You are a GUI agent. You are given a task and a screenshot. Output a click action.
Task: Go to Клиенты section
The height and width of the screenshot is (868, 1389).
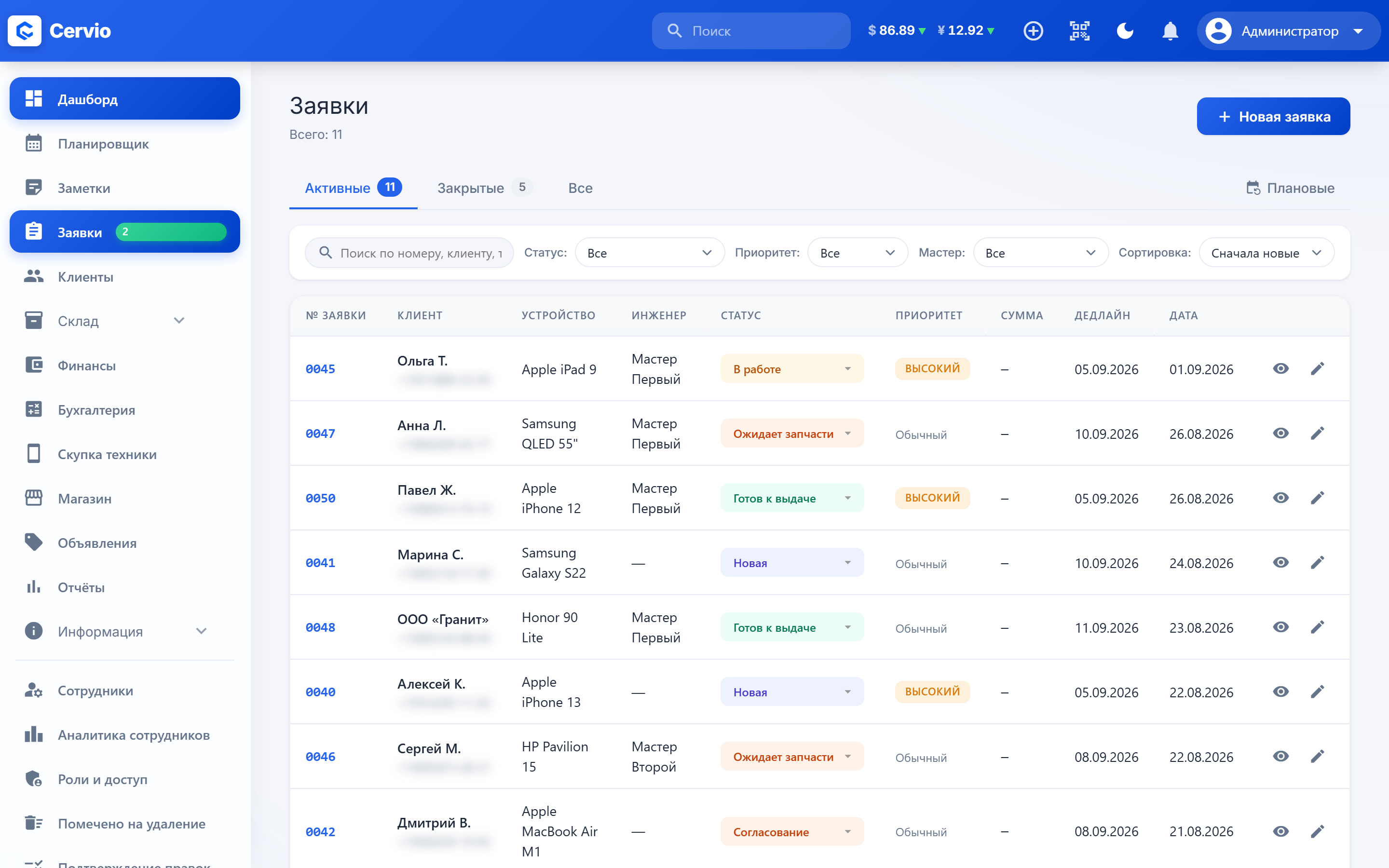[124, 277]
